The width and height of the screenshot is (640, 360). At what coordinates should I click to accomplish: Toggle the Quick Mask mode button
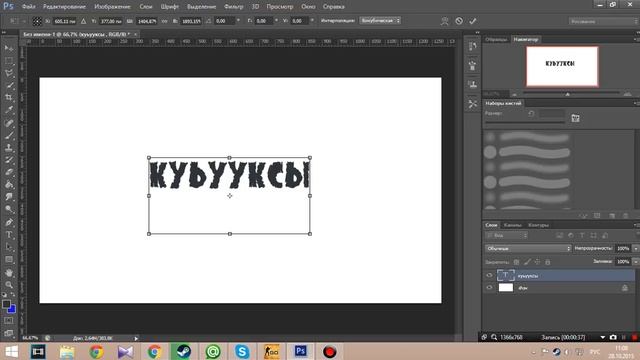point(9,321)
